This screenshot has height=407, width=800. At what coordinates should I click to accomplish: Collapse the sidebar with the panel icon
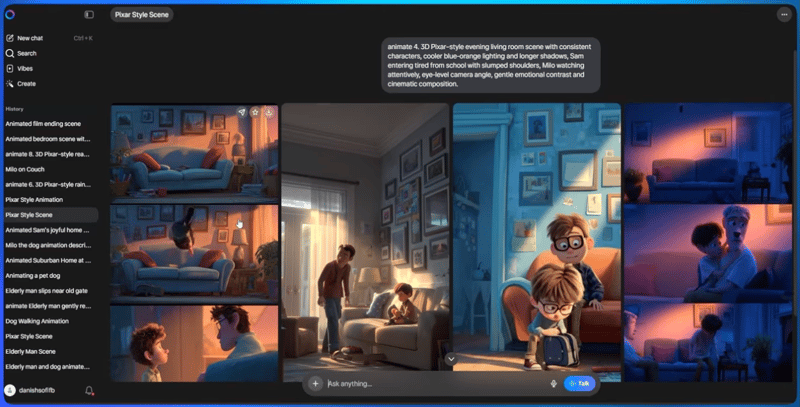pyautogui.click(x=89, y=15)
